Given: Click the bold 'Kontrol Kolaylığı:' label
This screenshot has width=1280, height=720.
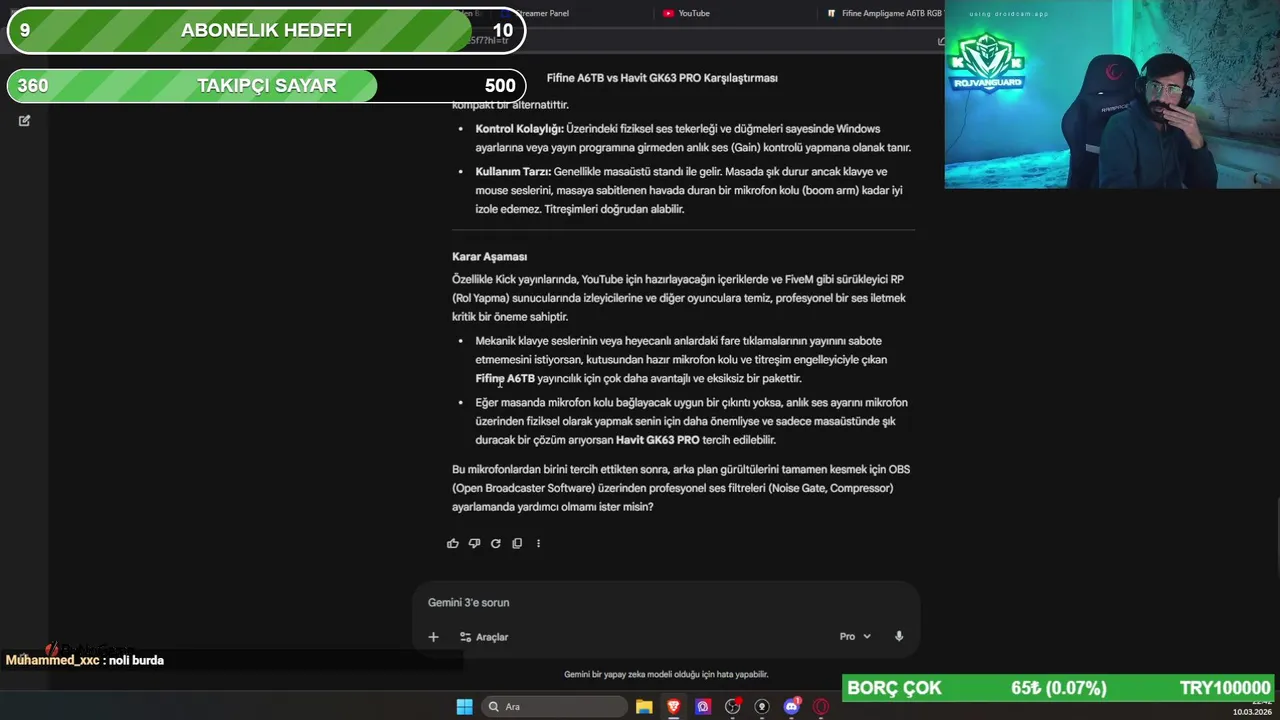Looking at the screenshot, I should pyautogui.click(x=519, y=129).
